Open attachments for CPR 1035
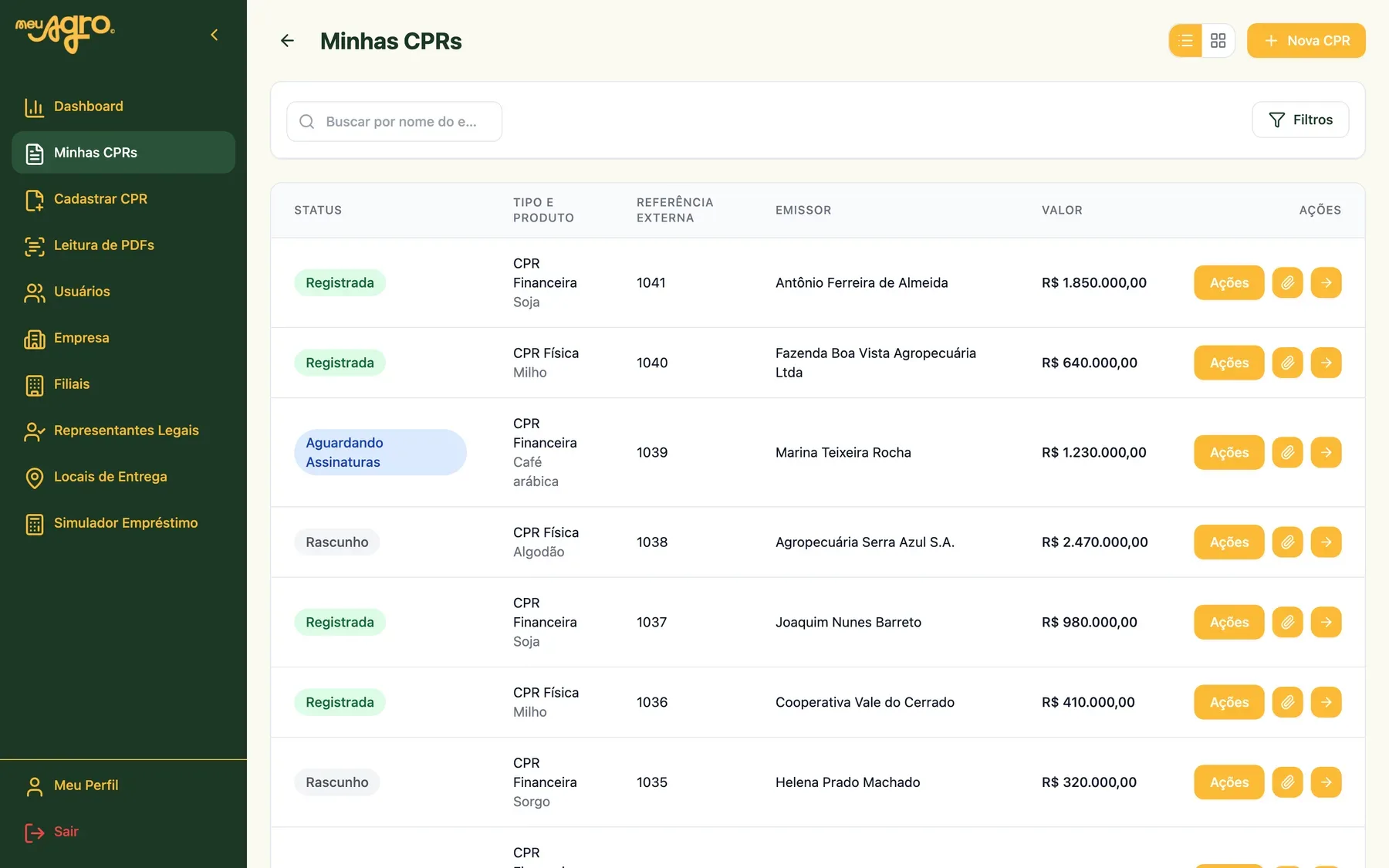Image resolution: width=1389 pixels, height=868 pixels. [x=1288, y=782]
